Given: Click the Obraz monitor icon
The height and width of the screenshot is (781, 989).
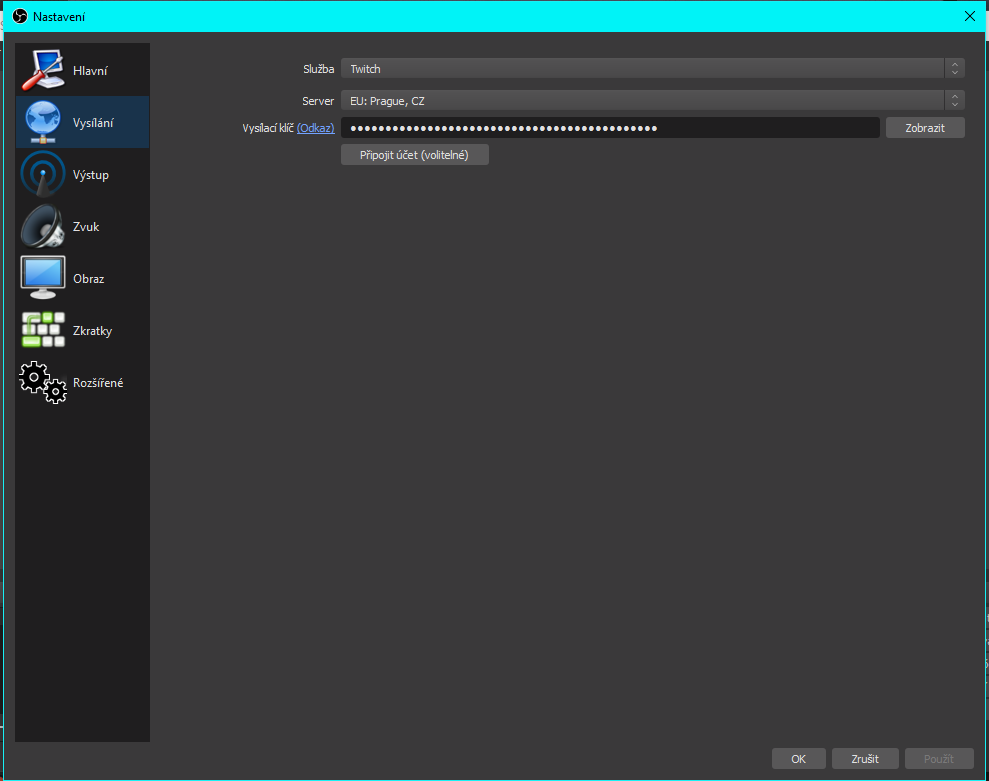Looking at the screenshot, I should (43, 279).
